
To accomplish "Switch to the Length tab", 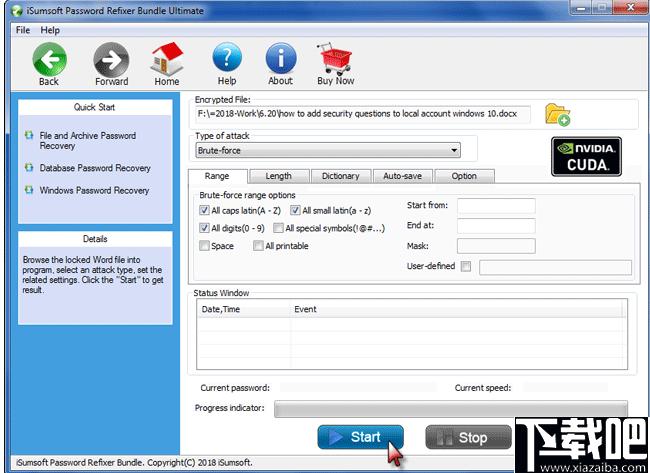I will [x=279, y=176].
